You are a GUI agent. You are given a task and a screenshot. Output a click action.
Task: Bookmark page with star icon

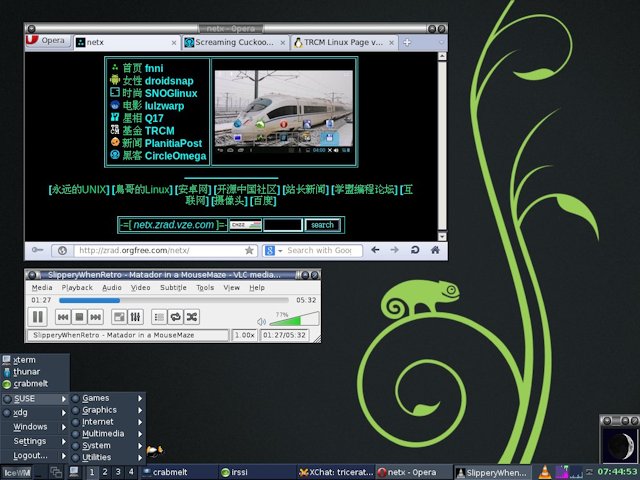(x=249, y=250)
